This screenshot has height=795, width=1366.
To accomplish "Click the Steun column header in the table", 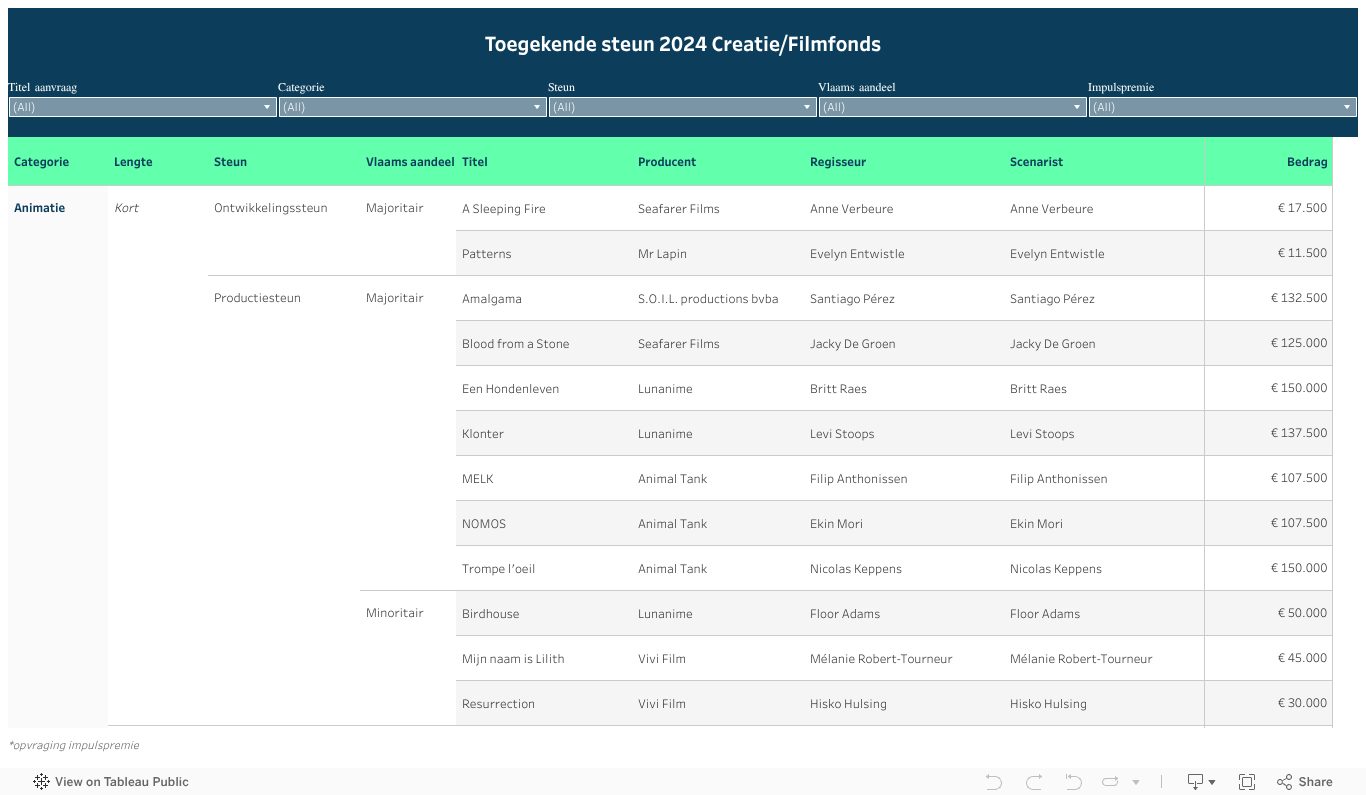I will [230, 162].
